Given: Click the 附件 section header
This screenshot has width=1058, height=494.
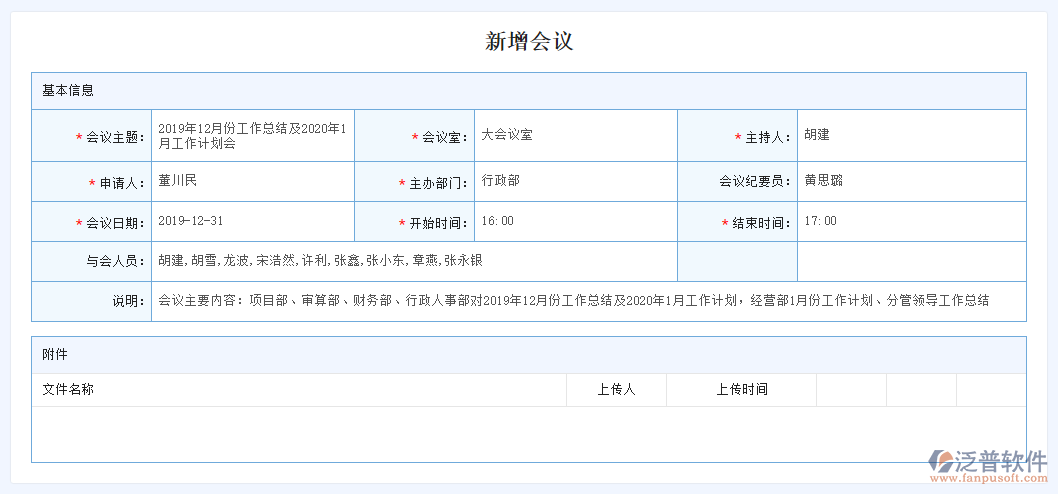Looking at the screenshot, I should tap(55, 354).
